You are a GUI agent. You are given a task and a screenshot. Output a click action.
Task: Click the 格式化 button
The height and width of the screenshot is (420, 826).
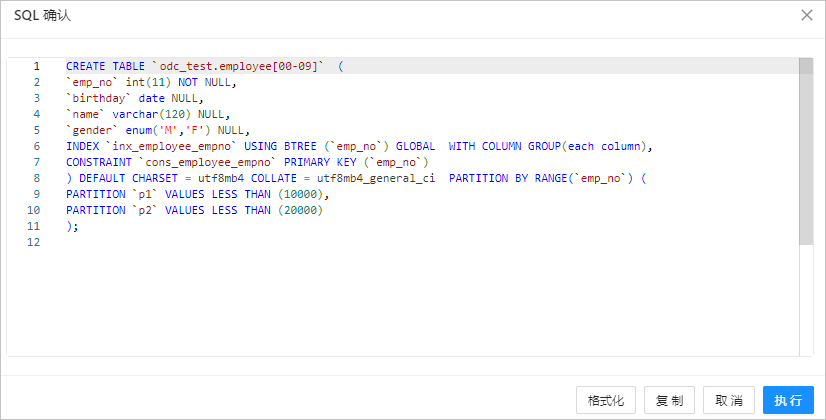(606, 400)
